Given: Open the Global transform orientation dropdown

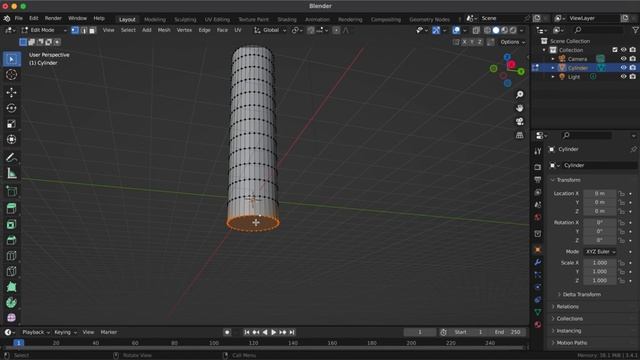Looking at the screenshot, I should (x=270, y=30).
